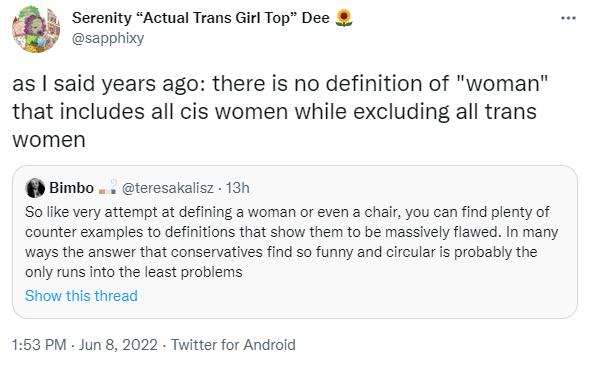Click quoted line starting "counter examples to definitions"
The image size is (594, 370).
(x=291, y=232)
